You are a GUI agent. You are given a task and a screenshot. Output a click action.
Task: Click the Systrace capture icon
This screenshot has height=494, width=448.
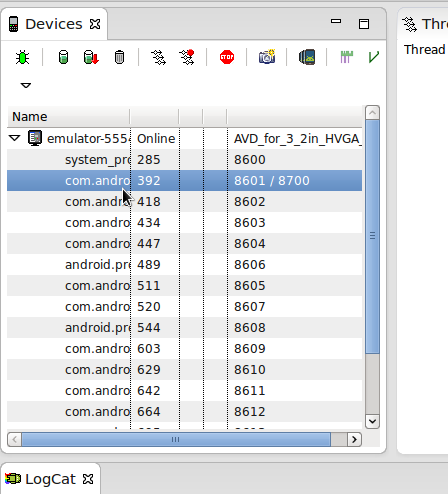[346, 57]
